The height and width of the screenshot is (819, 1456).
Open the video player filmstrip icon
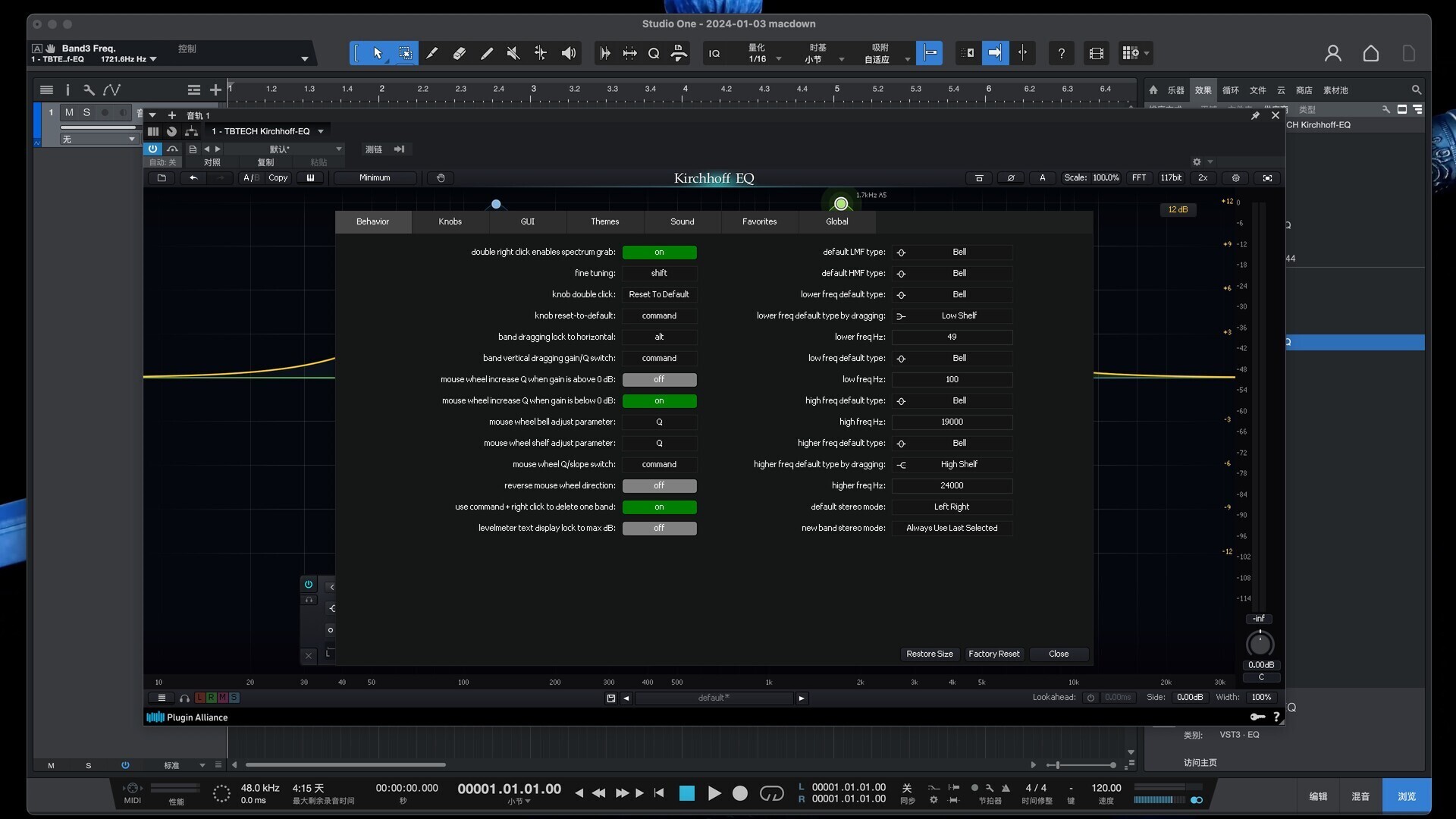click(1097, 53)
